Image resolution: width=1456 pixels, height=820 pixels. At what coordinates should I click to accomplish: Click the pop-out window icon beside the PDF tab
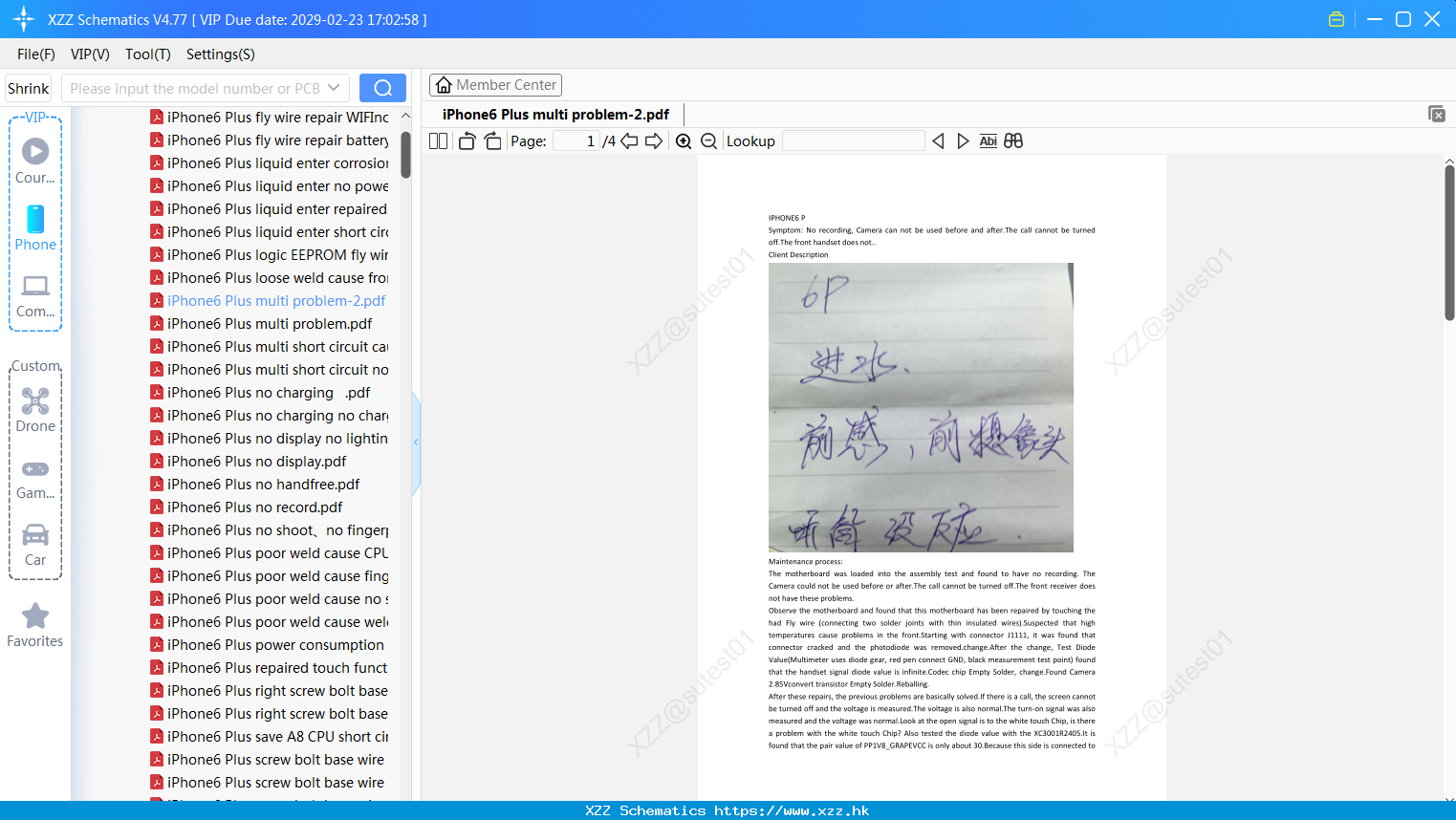(x=1437, y=114)
